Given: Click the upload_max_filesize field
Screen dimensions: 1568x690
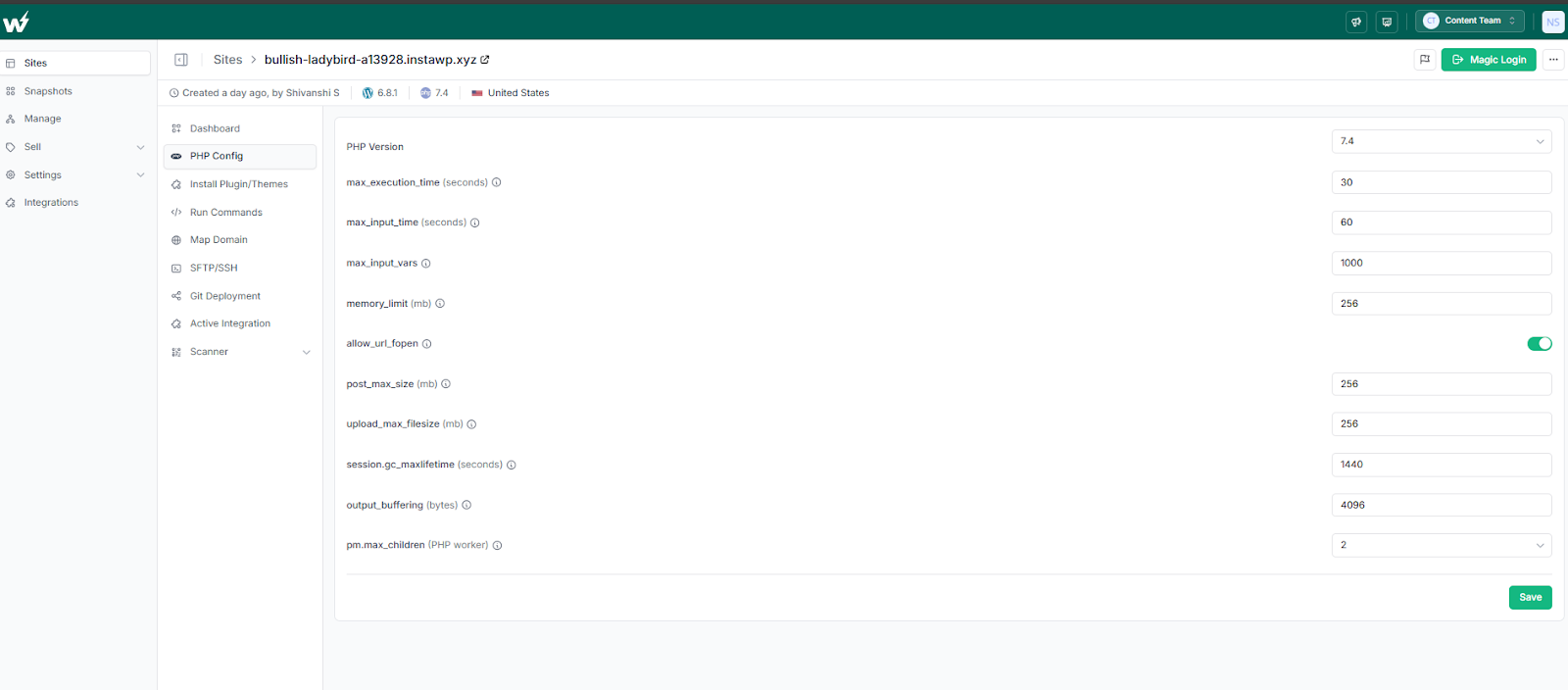Looking at the screenshot, I should 1442,424.
